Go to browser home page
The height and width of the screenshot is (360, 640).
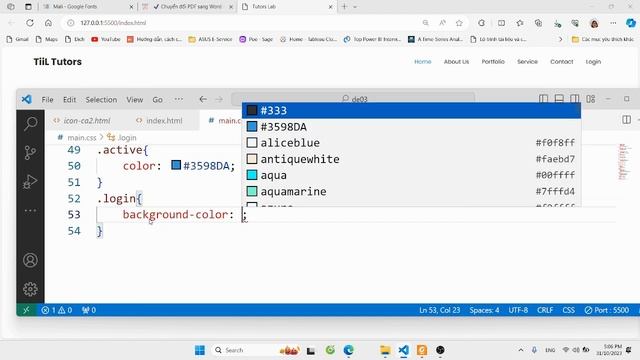click(48, 23)
